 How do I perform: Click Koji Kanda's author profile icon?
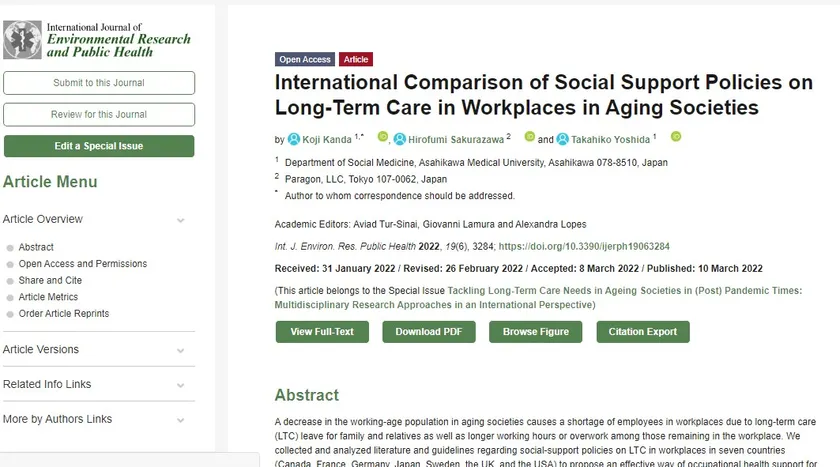[x=294, y=139]
